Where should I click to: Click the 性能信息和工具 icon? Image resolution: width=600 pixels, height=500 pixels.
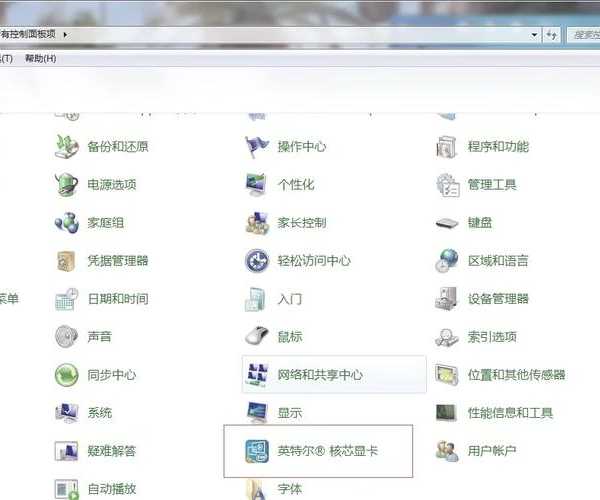tap(446, 413)
